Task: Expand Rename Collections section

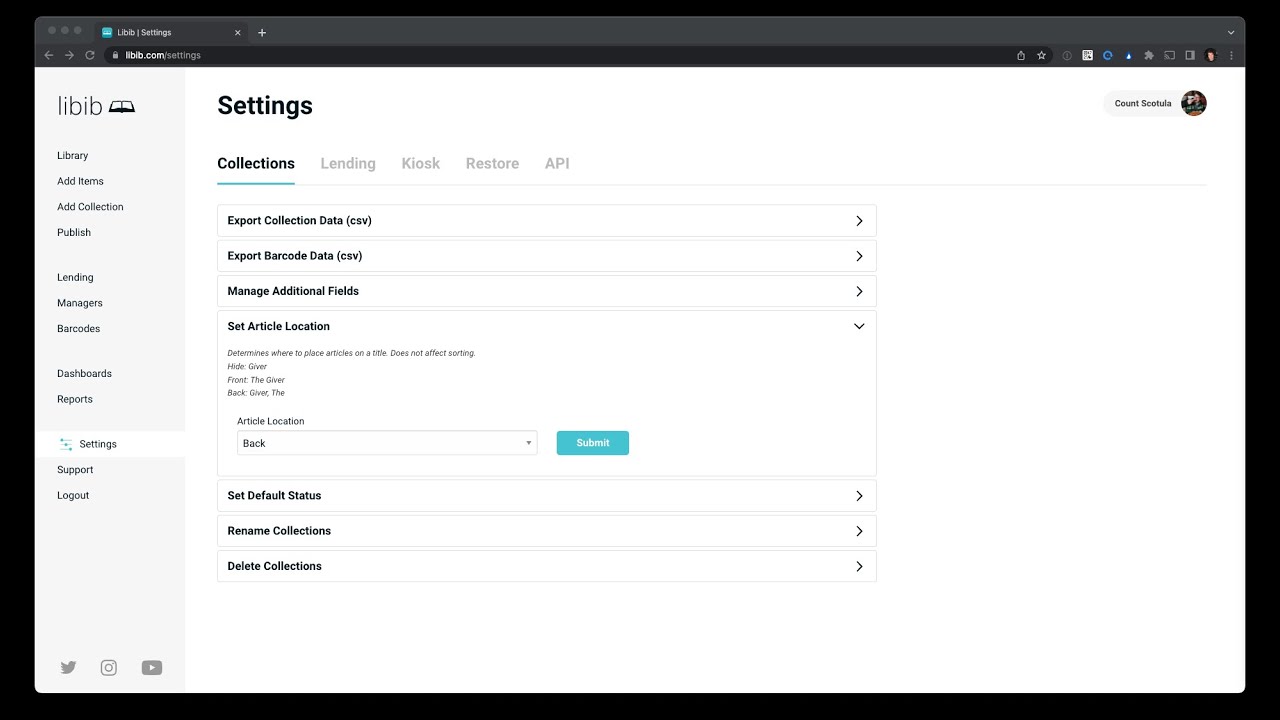Action: pyautogui.click(x=547, y=531)
